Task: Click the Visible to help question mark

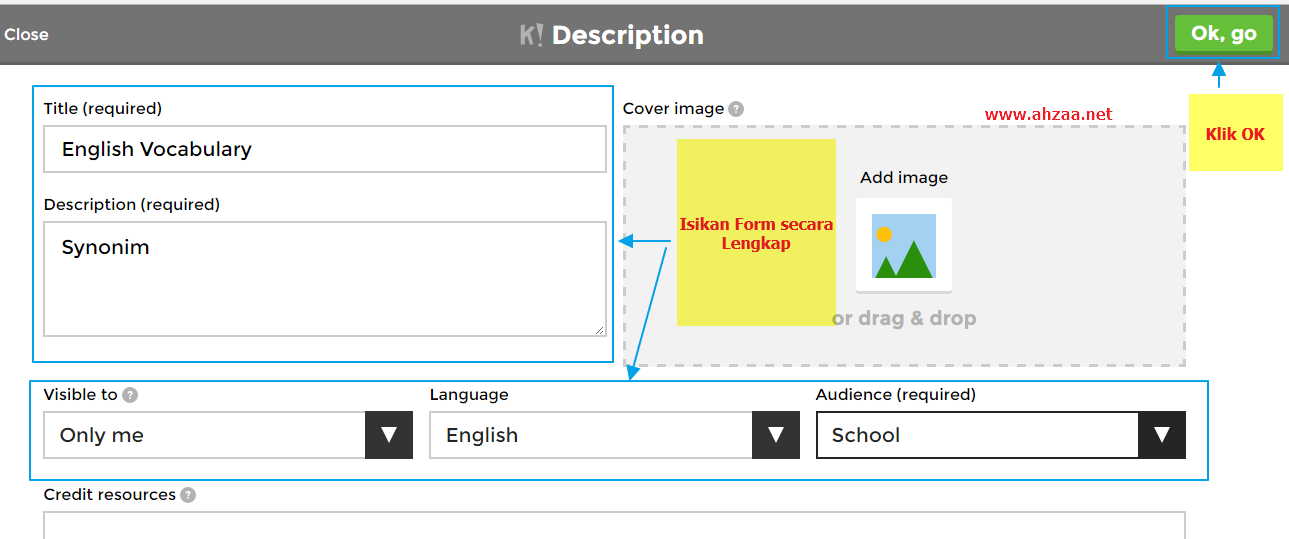Action: (130, 395)
